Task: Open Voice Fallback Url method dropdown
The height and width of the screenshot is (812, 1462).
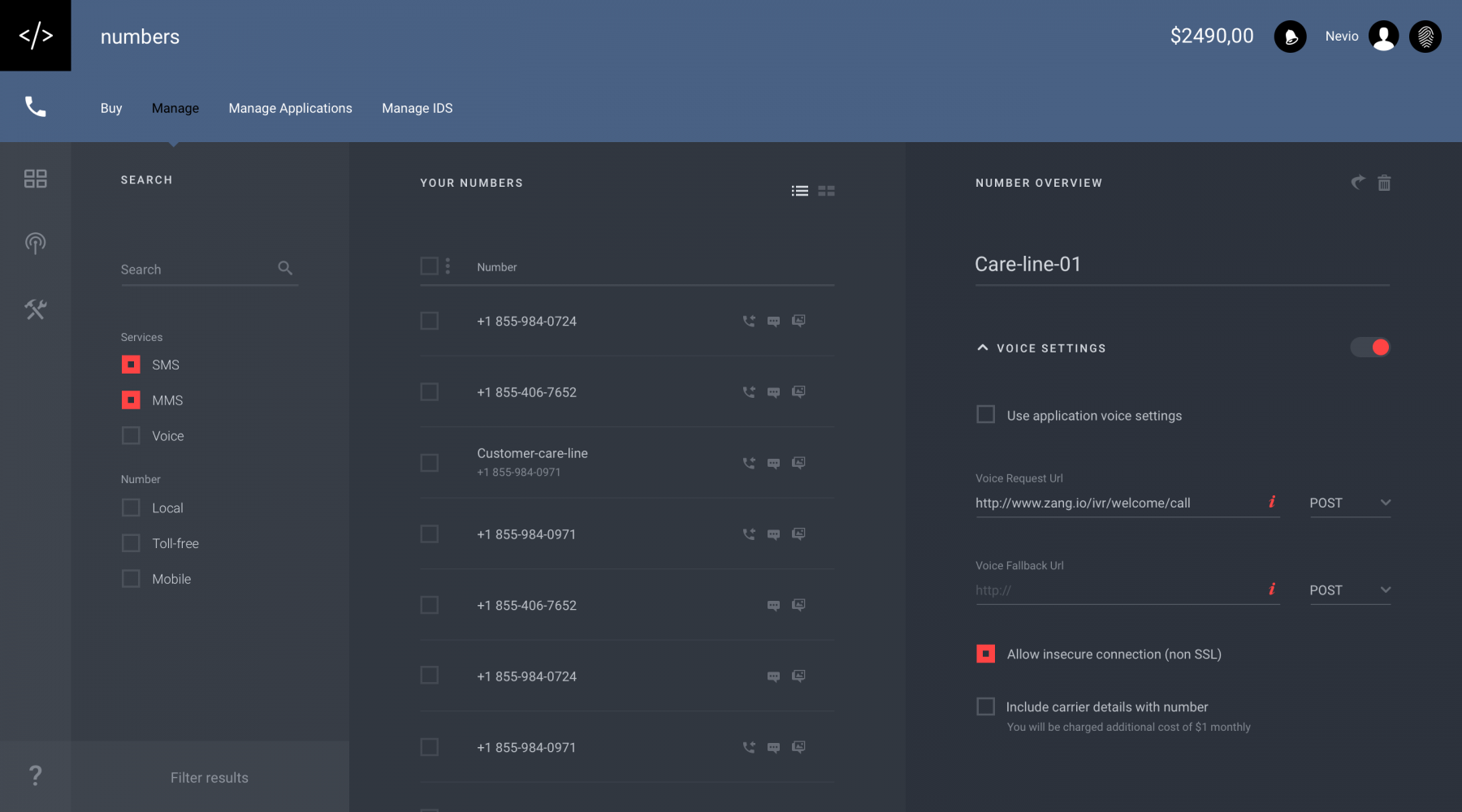Action: [x=1349, y=590]
